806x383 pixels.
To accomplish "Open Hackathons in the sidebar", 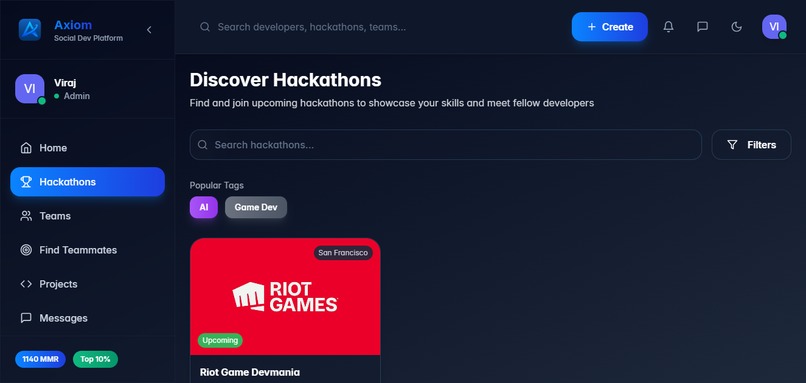I will pyautogui.click(x=87, y=181).
